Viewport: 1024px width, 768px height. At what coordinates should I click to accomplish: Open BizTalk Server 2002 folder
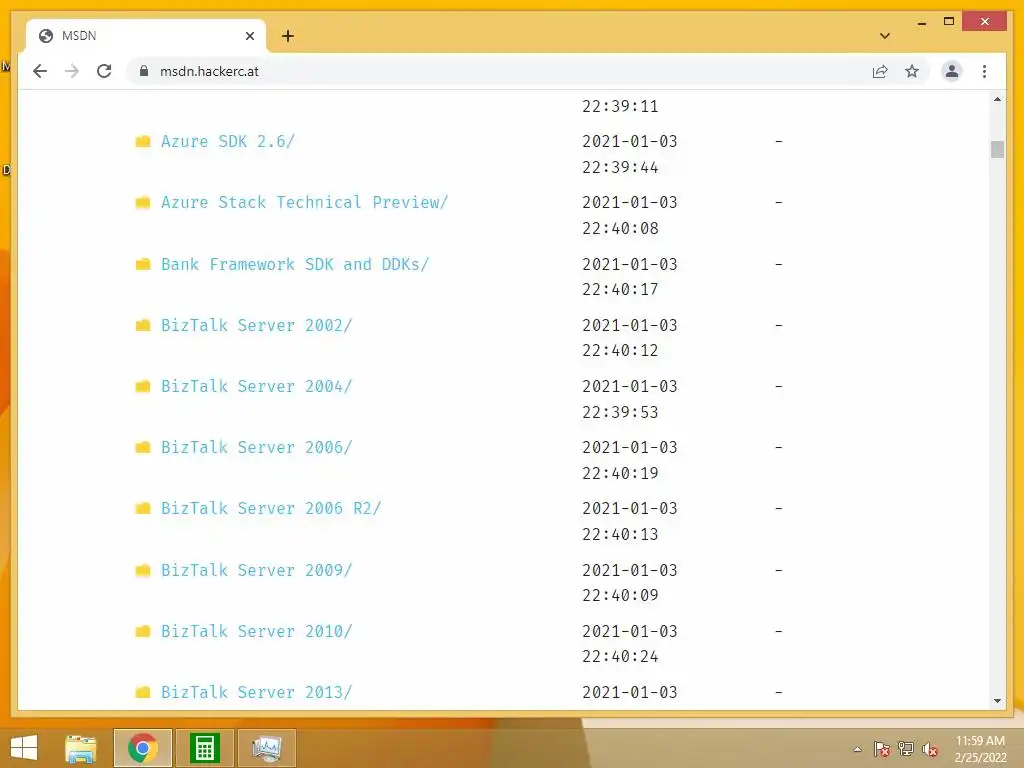[257, 325]
